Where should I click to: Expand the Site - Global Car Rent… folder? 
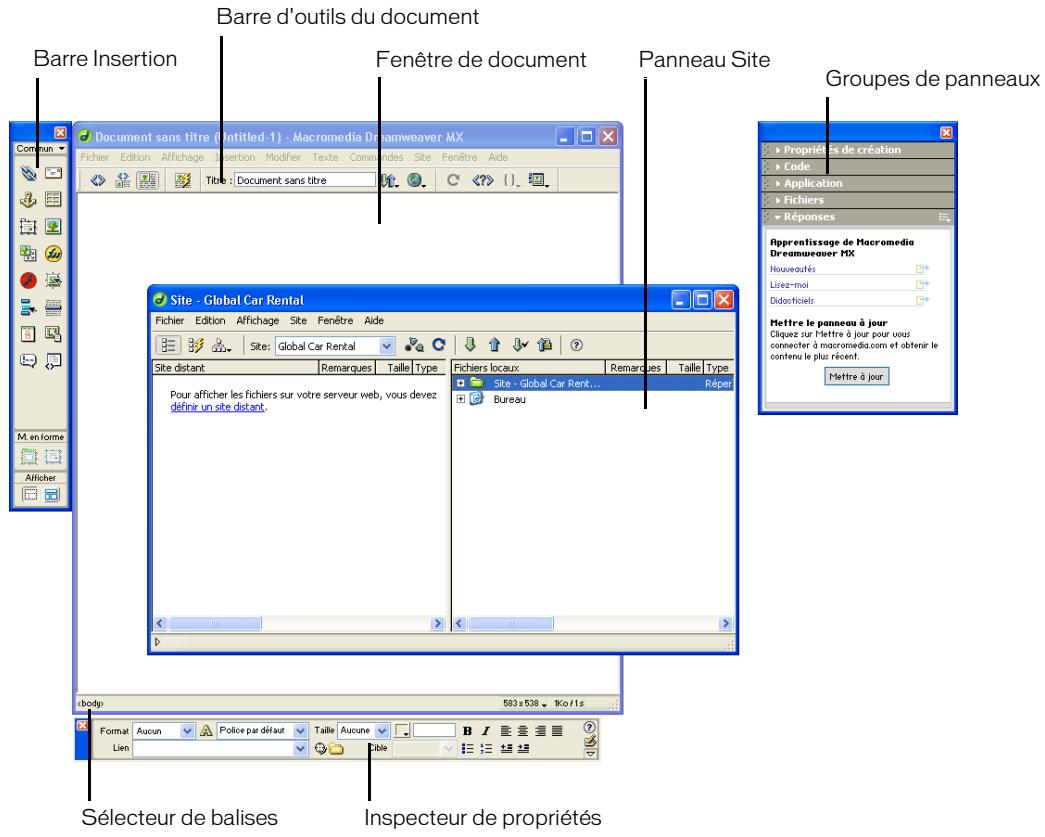(461, 383)
